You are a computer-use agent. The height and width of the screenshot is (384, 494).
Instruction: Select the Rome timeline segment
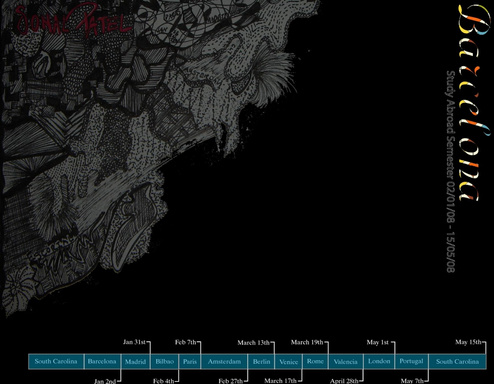pyautogui.click(x=315, y=361)
